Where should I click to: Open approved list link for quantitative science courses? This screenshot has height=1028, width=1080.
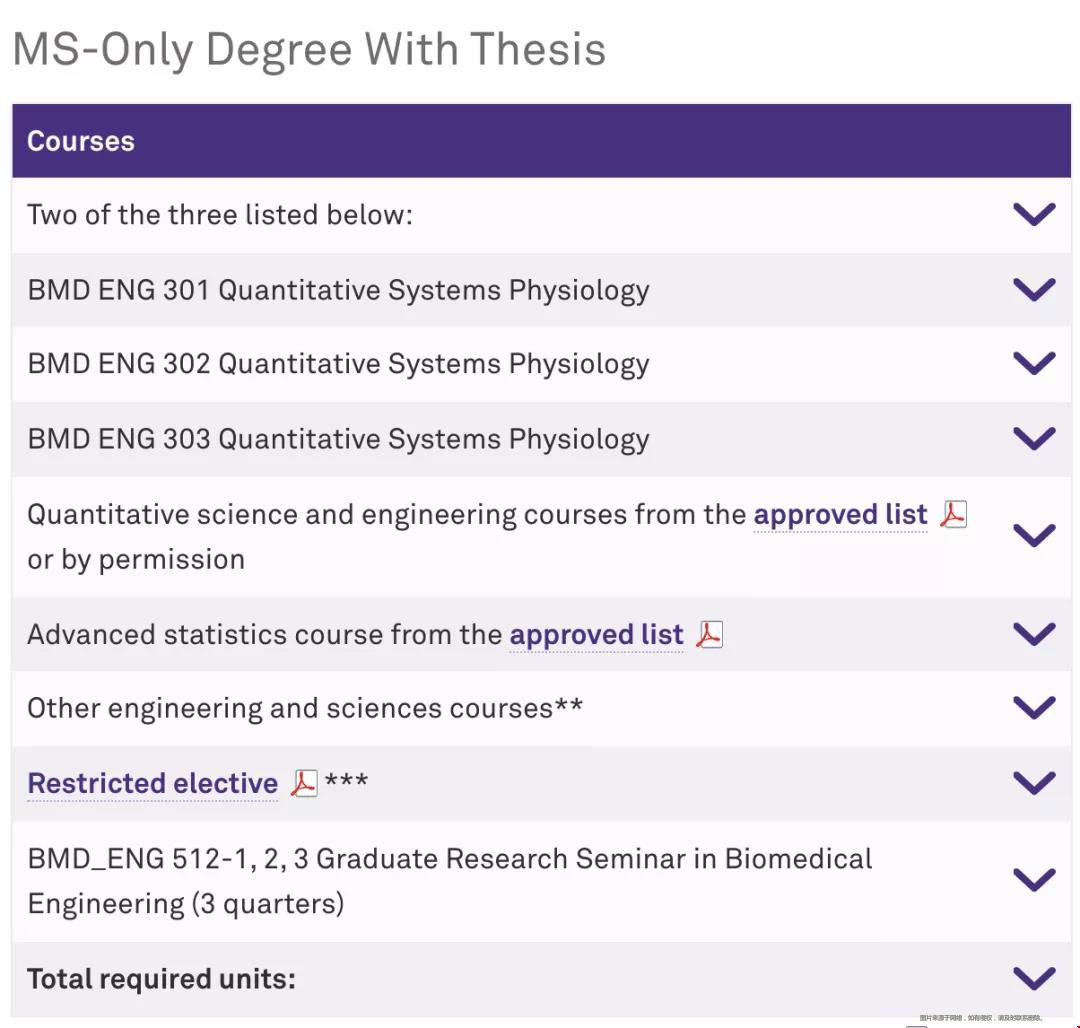point(840,515)
